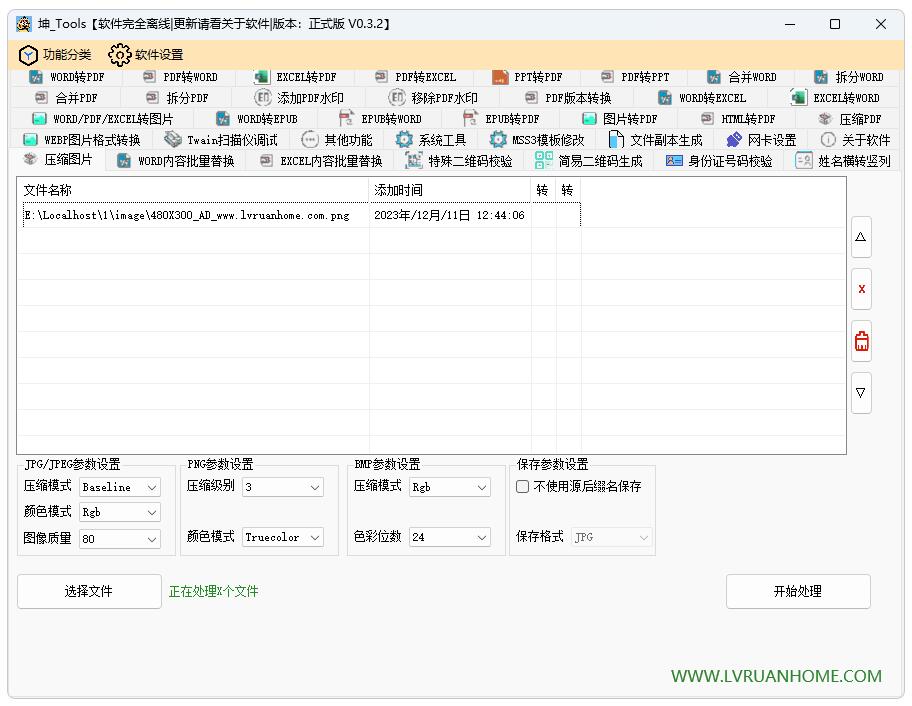Click the 添加时间 column header

449,190
